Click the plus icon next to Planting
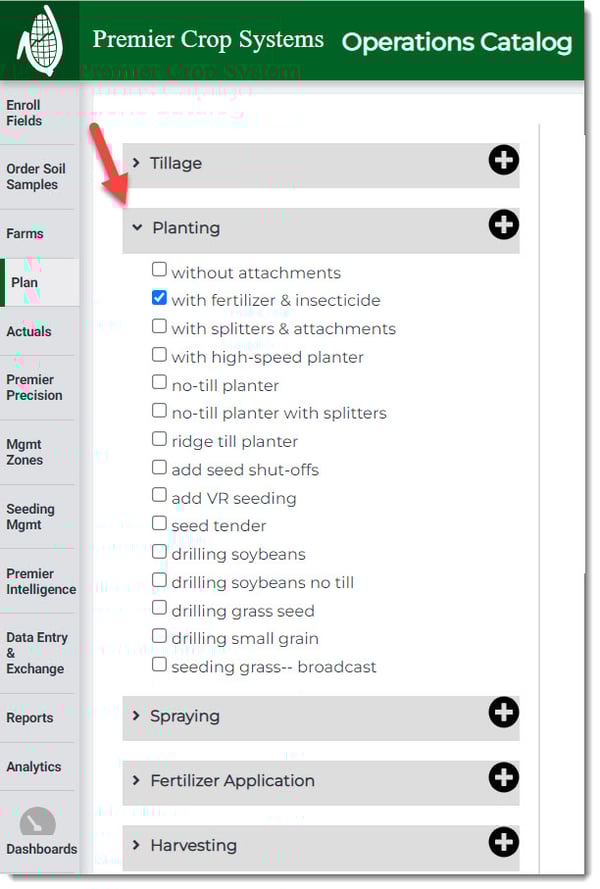The width and height of the screenshot is (600, 889). click(503, 225)
